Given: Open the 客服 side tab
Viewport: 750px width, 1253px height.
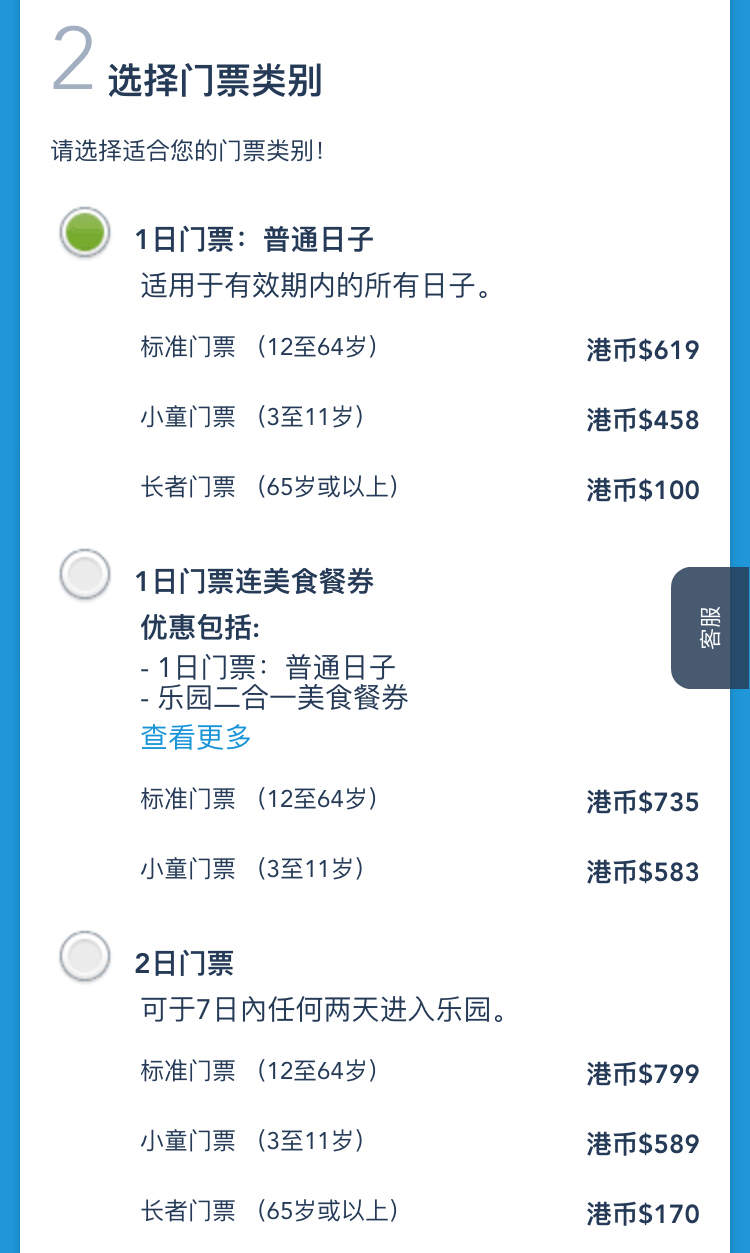Looking at the screenshot, I should (x=710, y=628).
